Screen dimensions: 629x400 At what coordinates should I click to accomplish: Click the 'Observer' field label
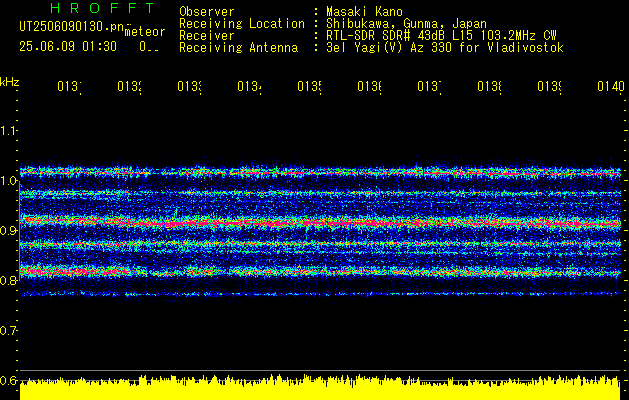[x=207, y=12]
